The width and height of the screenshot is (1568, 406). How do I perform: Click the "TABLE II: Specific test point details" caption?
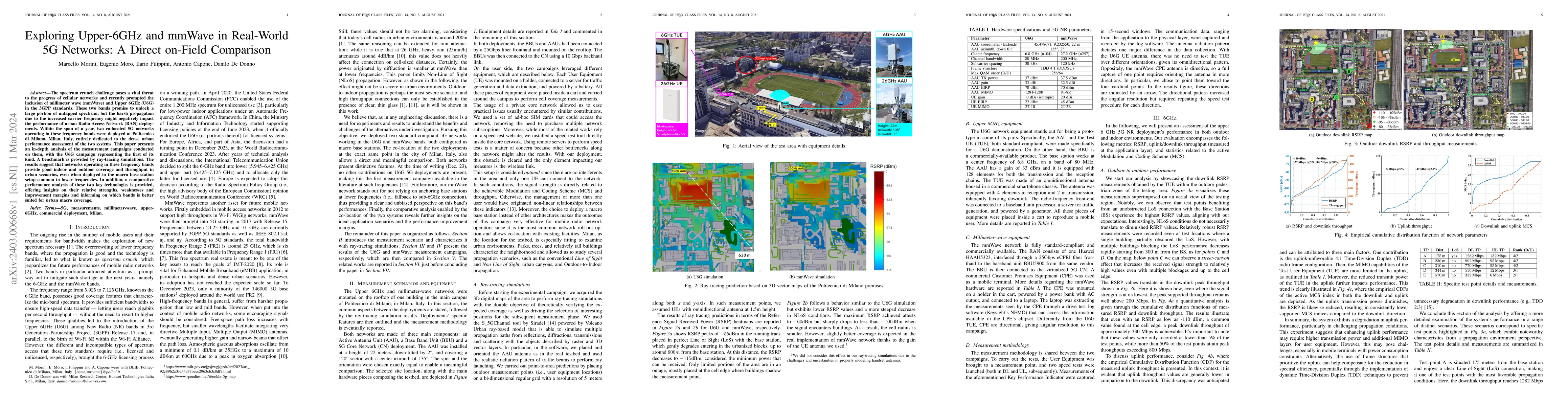coord(1479,284)
